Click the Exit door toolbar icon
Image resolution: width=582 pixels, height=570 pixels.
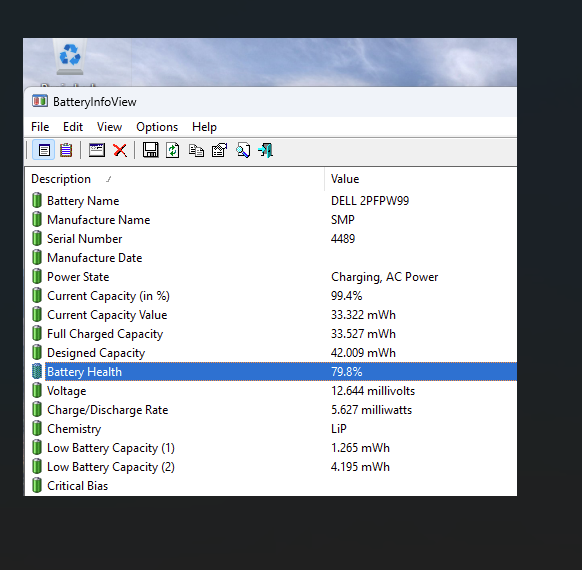[x=266, y=150]
